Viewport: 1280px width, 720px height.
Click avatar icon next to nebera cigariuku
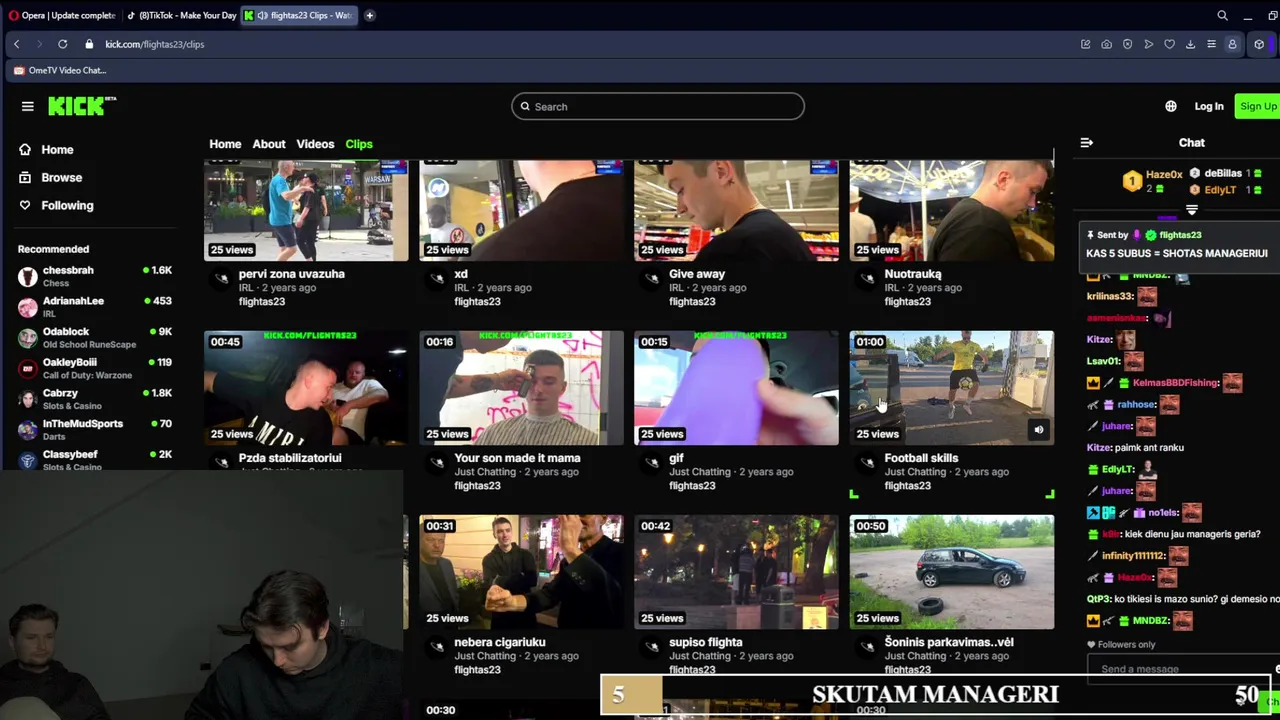pyautogui.click(x=437, y=646)
